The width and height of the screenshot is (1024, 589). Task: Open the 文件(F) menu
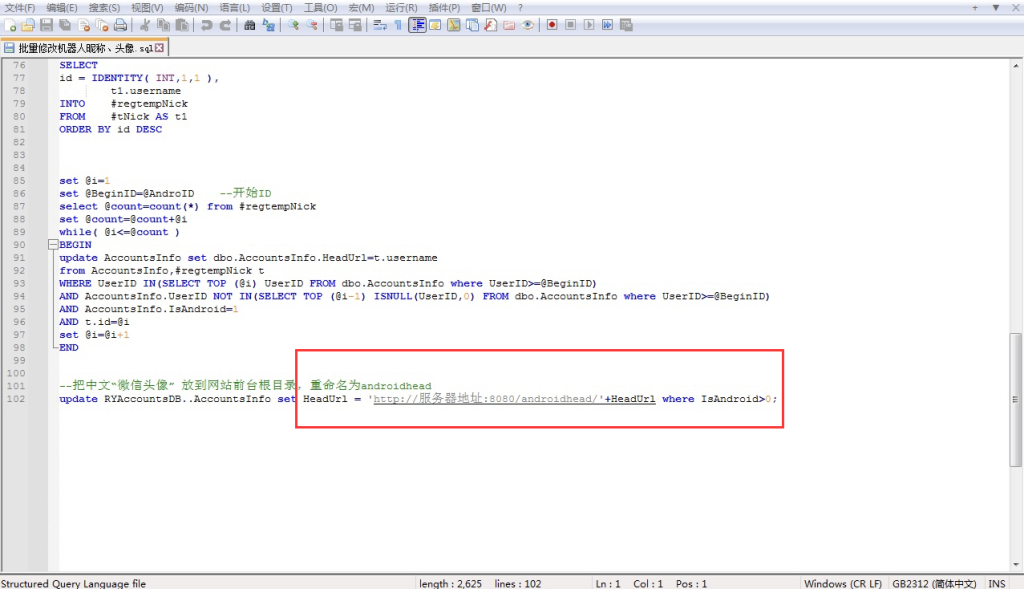tap(20, 8)
